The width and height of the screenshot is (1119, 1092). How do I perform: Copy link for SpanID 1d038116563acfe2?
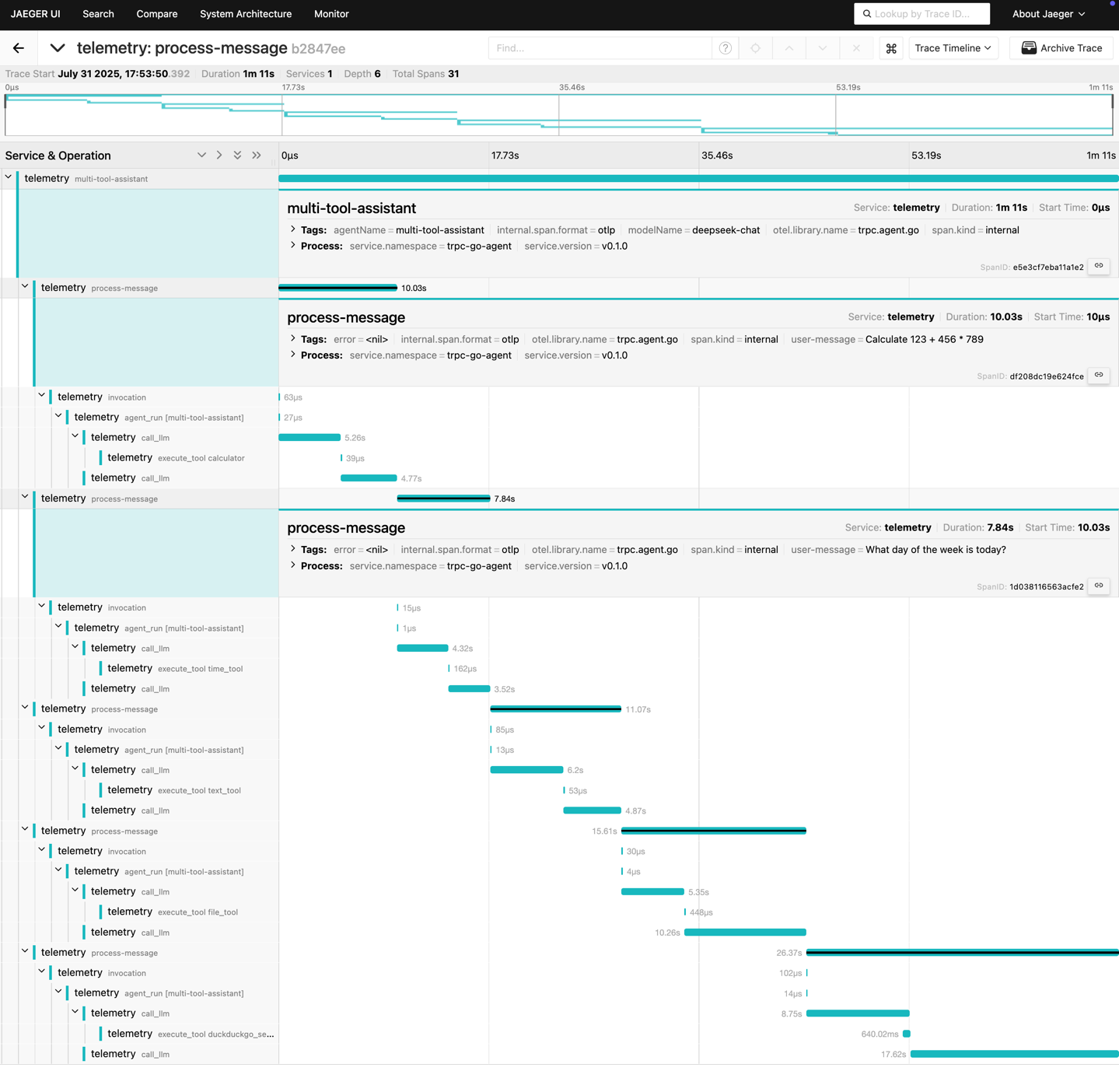[1099, 586]
